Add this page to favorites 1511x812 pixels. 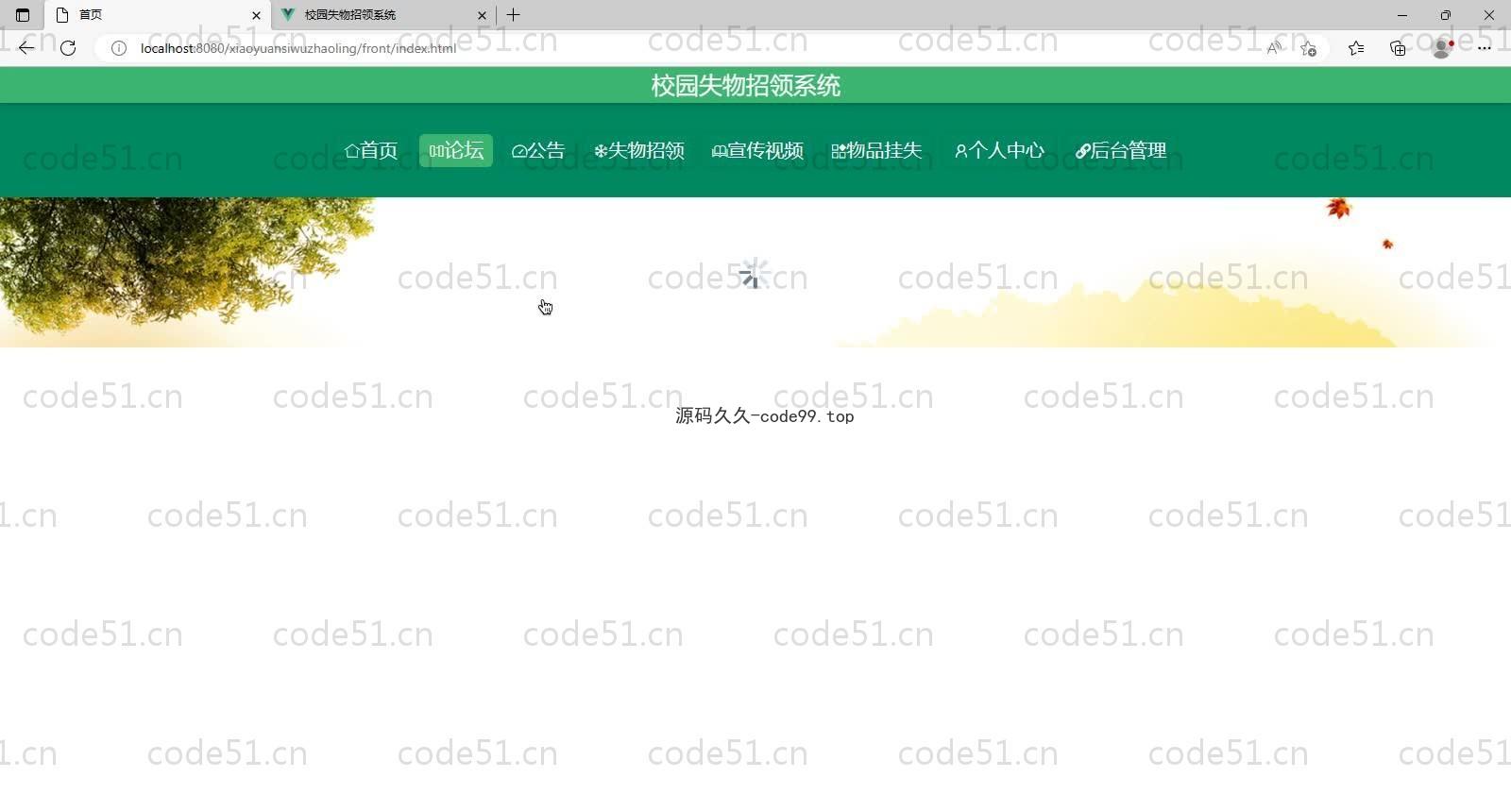pyautogui.click(x=1308, y=48)
